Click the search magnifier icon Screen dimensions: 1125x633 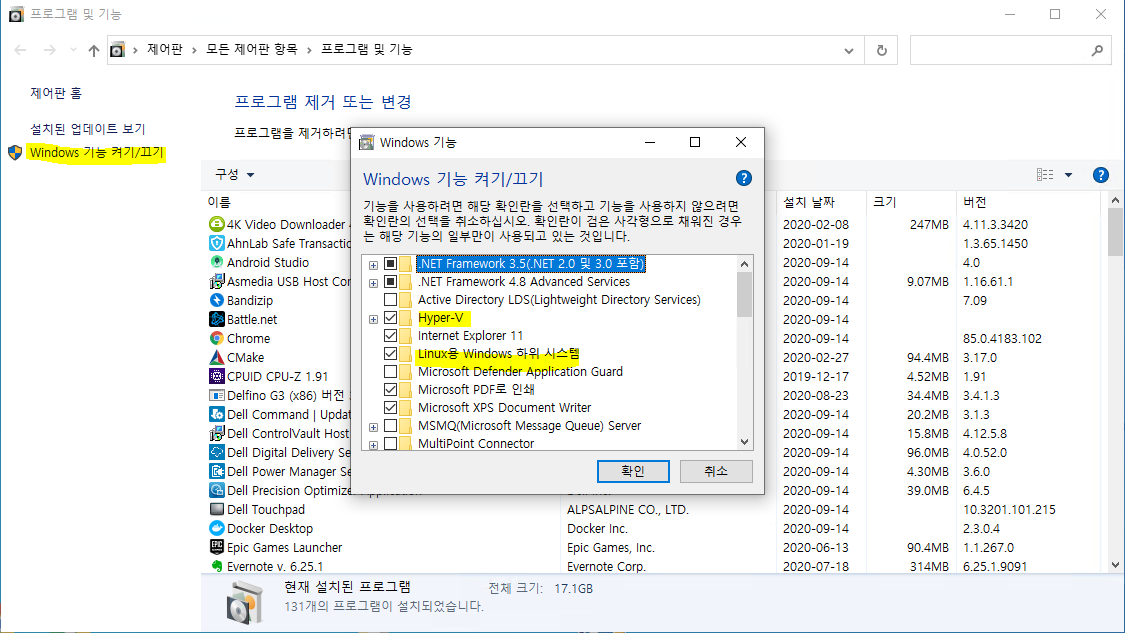coord(1097,50)
